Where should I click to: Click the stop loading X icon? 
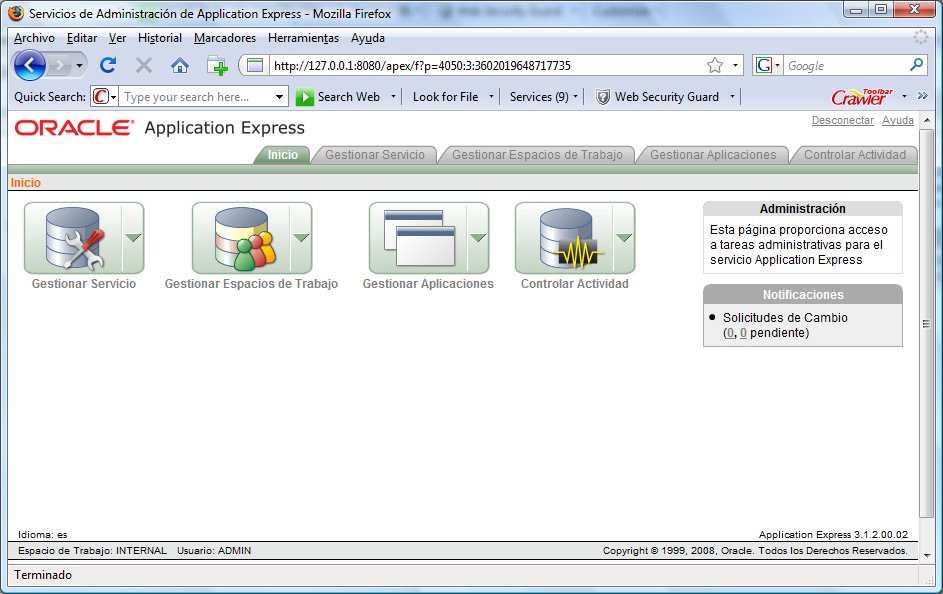tap(144, 65)
